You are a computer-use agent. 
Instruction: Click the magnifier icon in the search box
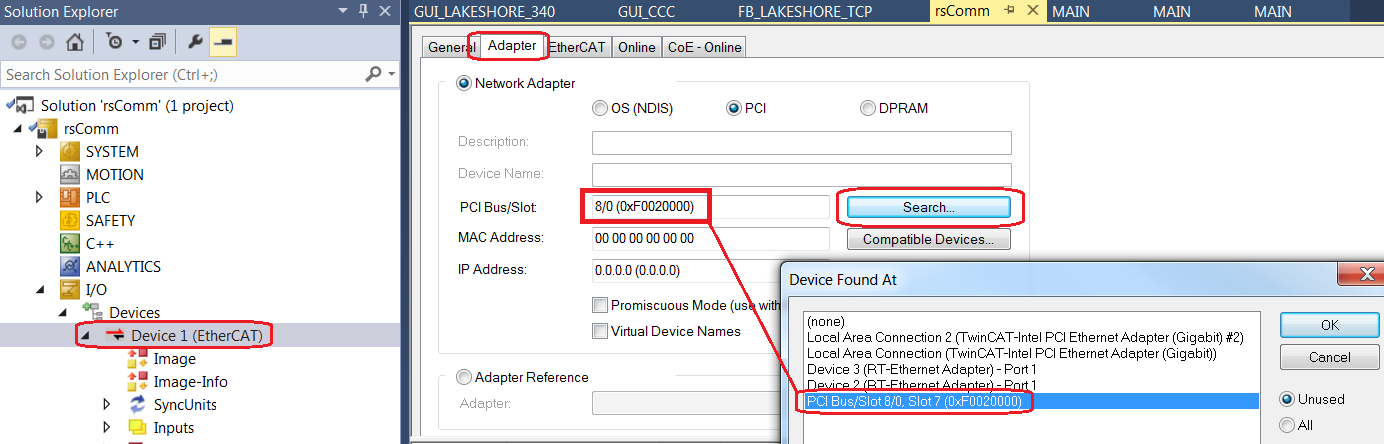tap(373, 75)
